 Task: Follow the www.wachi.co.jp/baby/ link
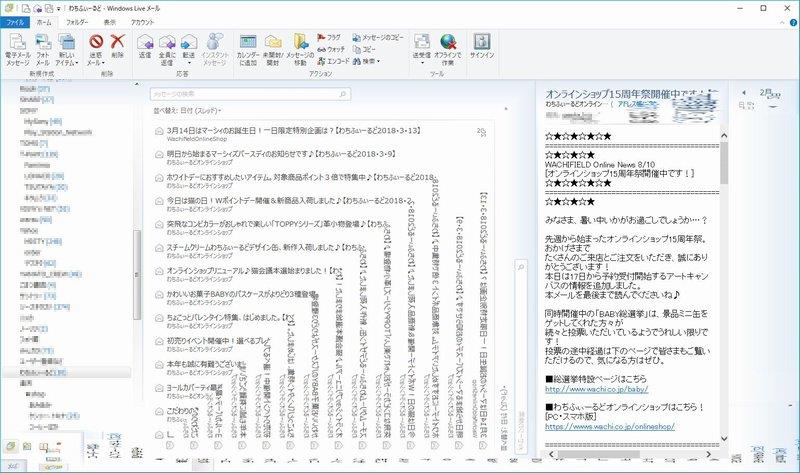pos(596,389)
